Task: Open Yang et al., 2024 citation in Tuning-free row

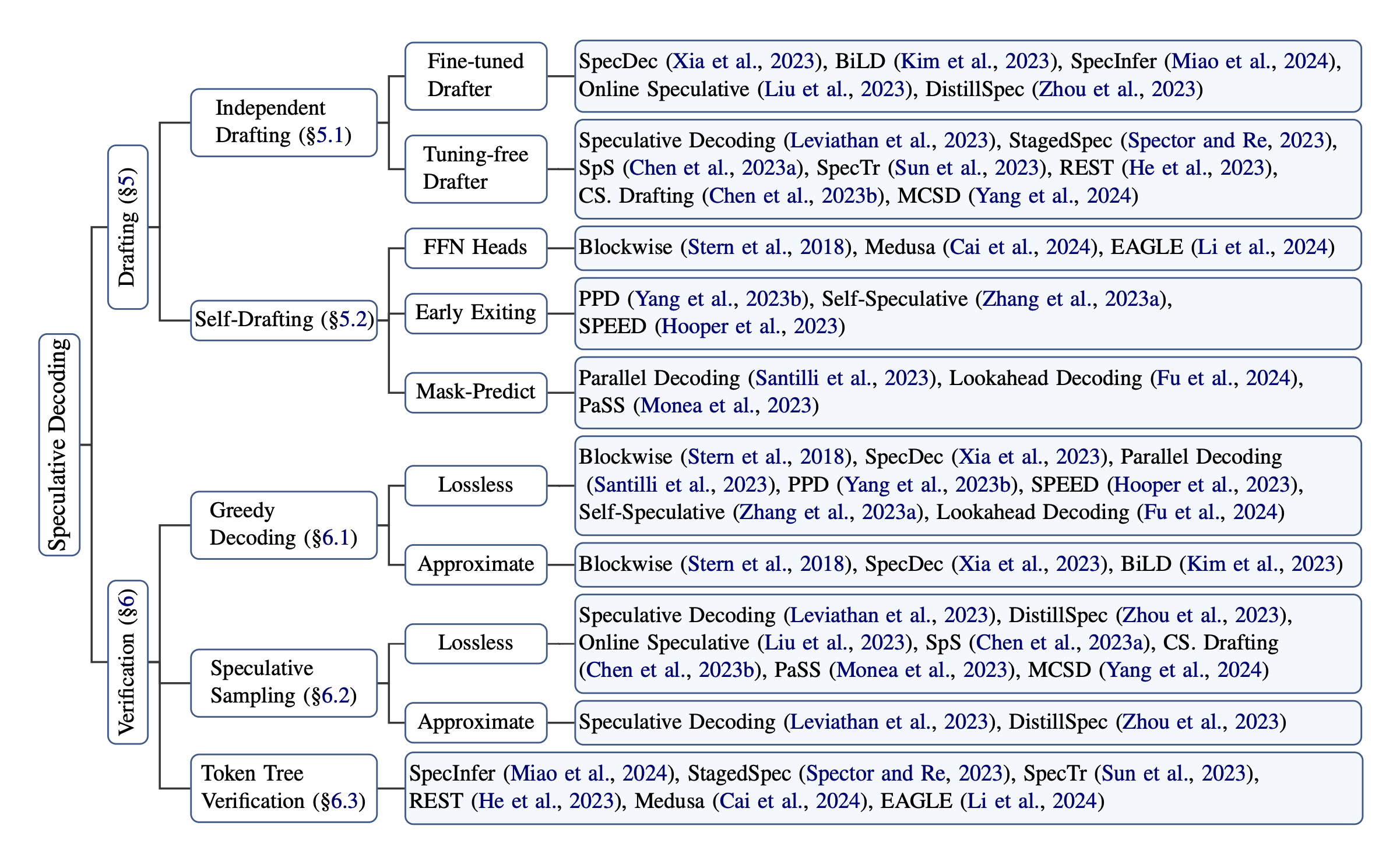Action: click(1053, 196)
